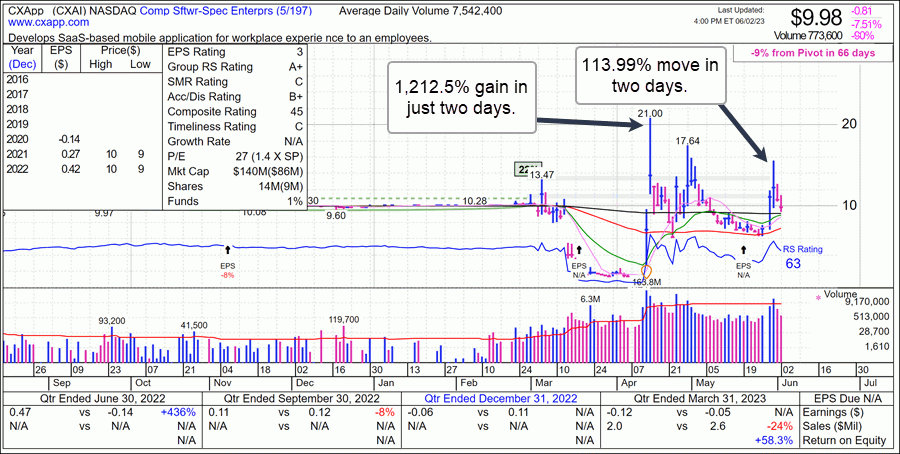Click the 9.60 price low label

pyautogui.click(x=336, y=216)
